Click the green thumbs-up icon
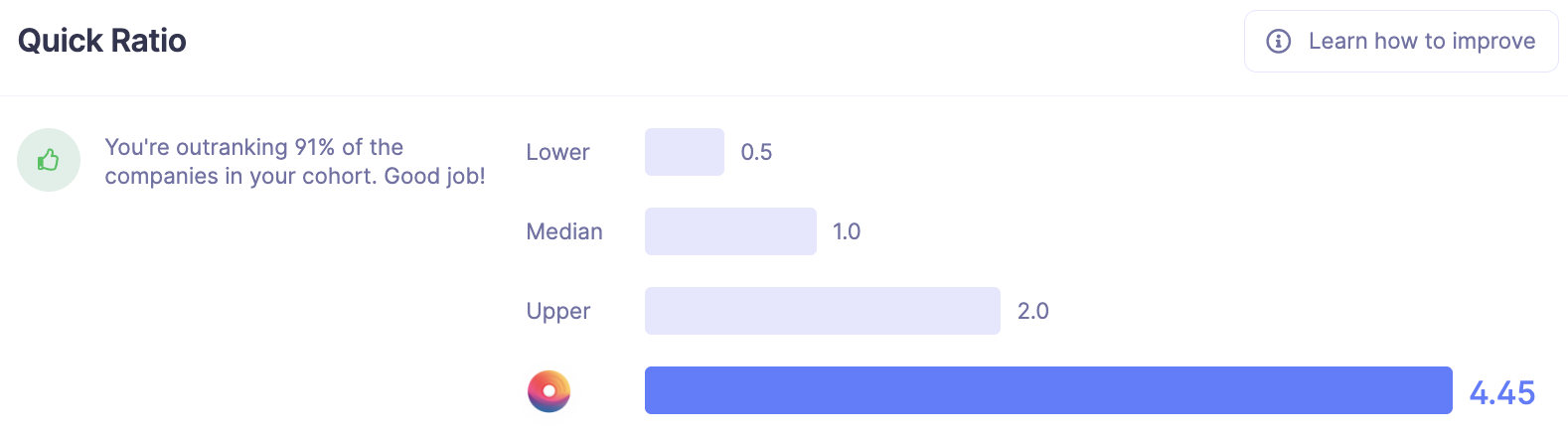The width and height of the screenshot is (1568, 435). point(48,160)
